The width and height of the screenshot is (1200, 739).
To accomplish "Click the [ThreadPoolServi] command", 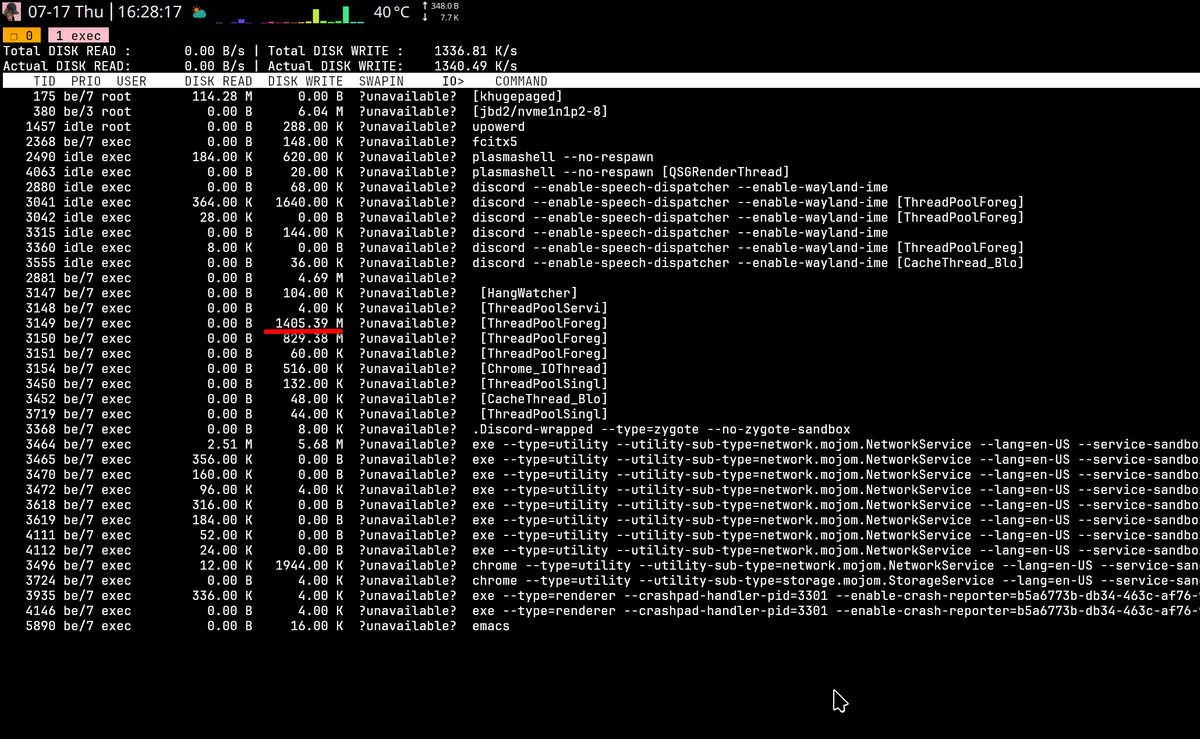I will pyautogui.click(x=543, y=308).
